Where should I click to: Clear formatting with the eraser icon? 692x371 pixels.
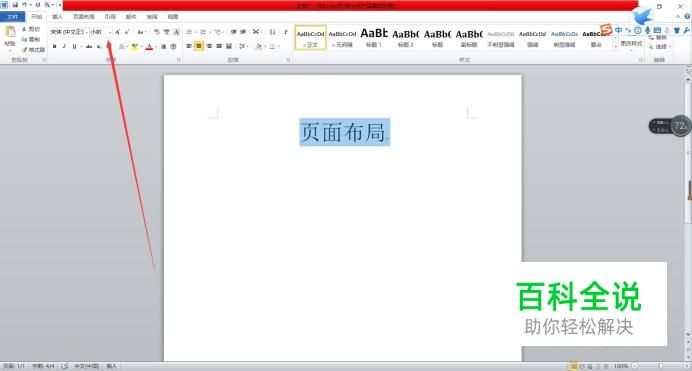point(157,32)
